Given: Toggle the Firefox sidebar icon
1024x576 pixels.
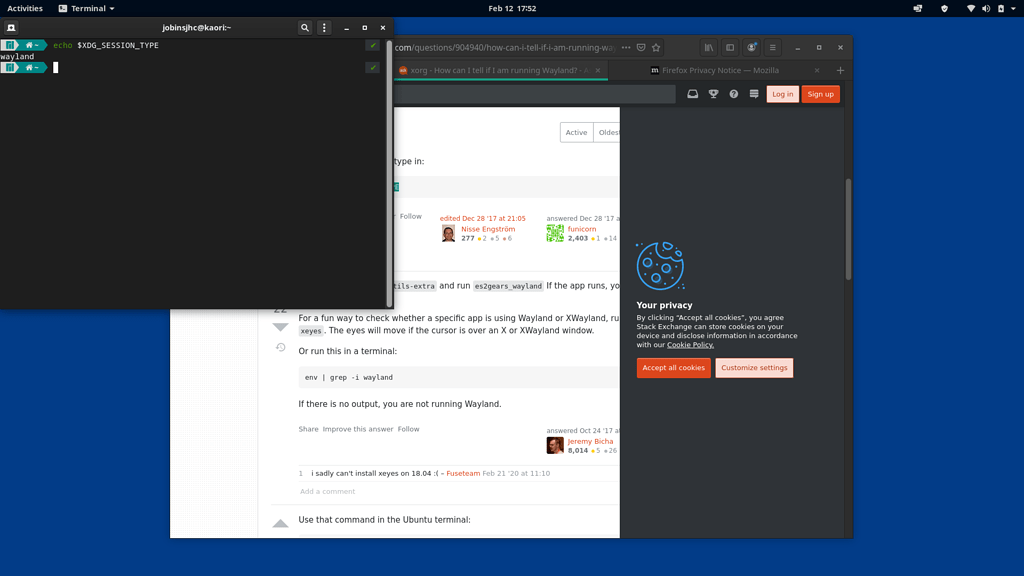Looking at the screenshot, I should point(730,47).
